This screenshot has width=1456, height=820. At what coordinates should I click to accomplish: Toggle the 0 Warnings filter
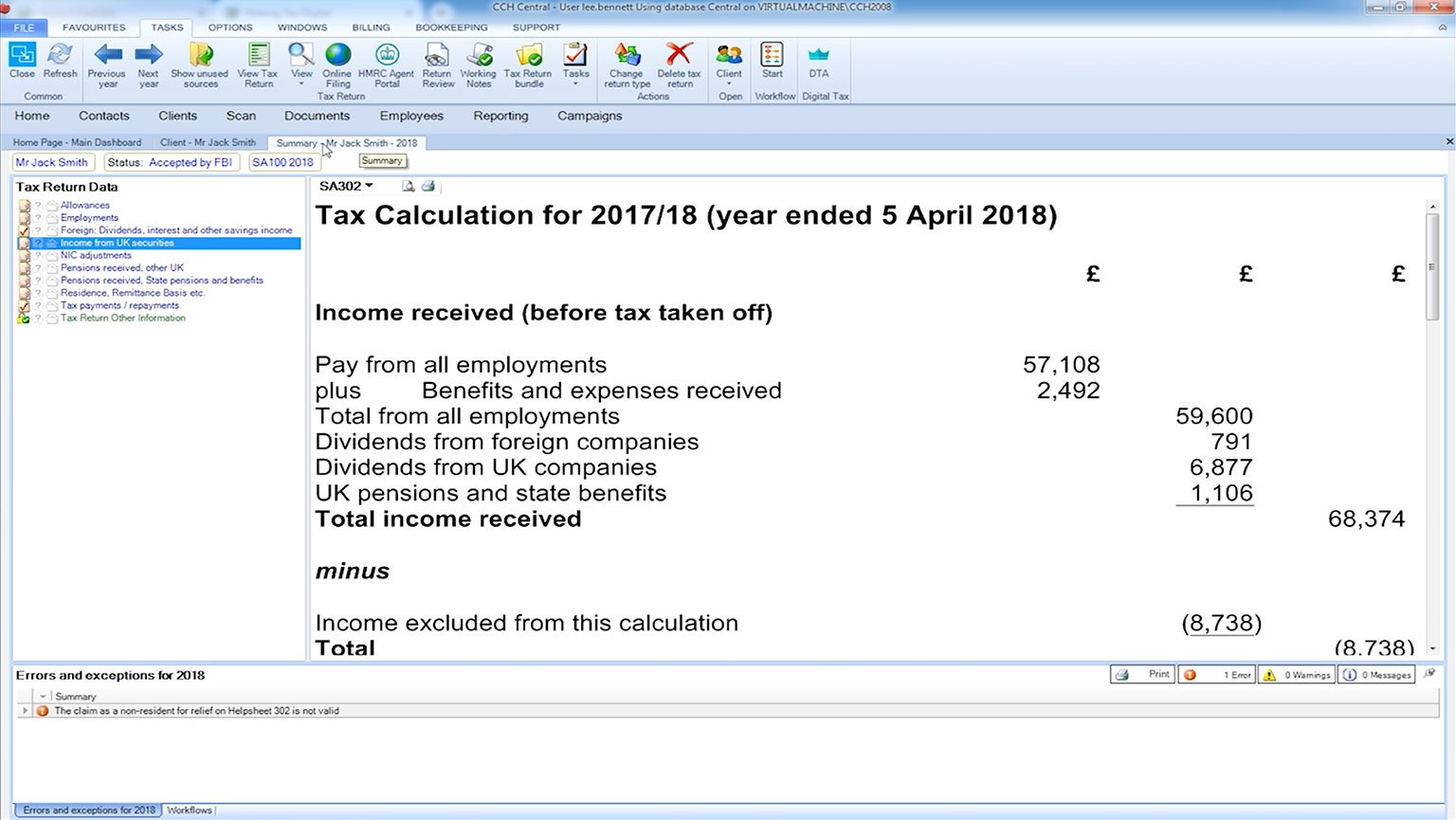[1297, 675]
